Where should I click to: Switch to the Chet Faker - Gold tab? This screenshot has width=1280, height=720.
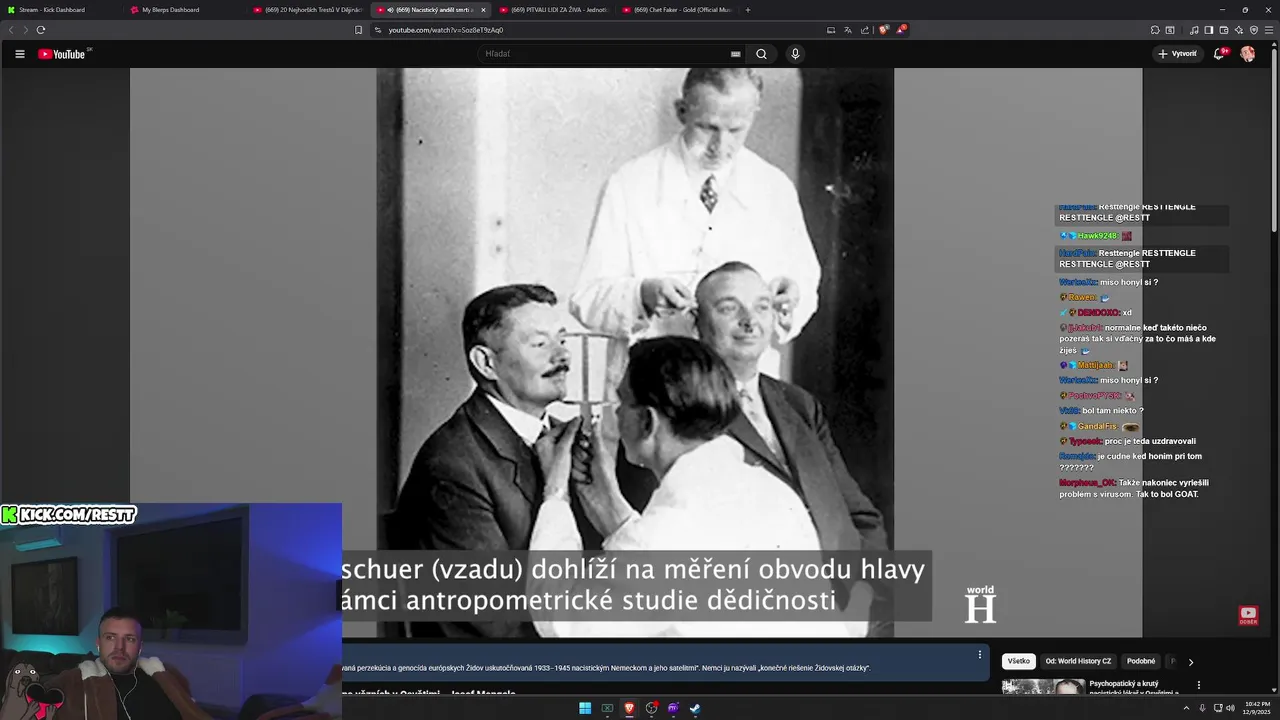[x=676, y=10]
